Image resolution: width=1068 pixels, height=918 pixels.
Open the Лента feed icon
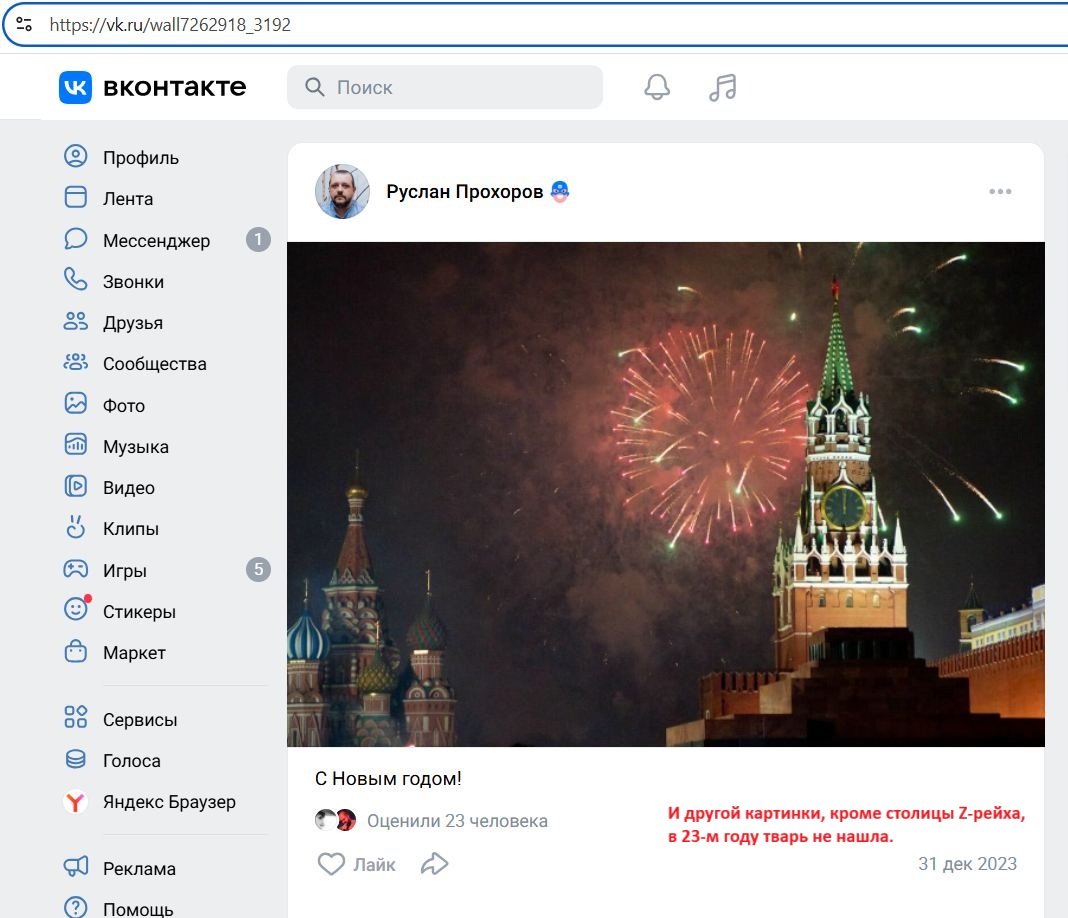(76, 197)
